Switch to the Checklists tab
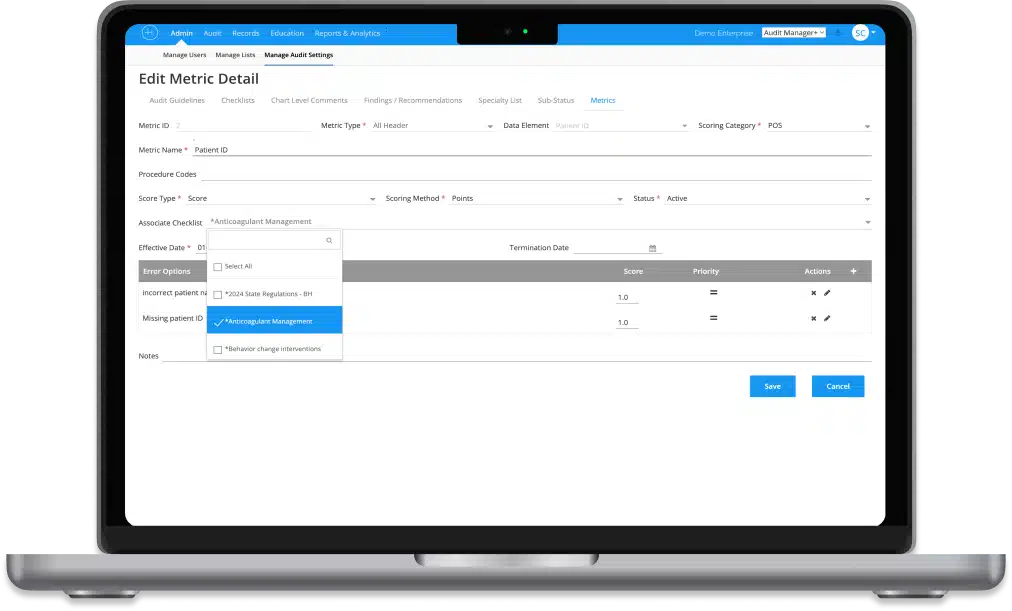 click(x=238, y=100)
